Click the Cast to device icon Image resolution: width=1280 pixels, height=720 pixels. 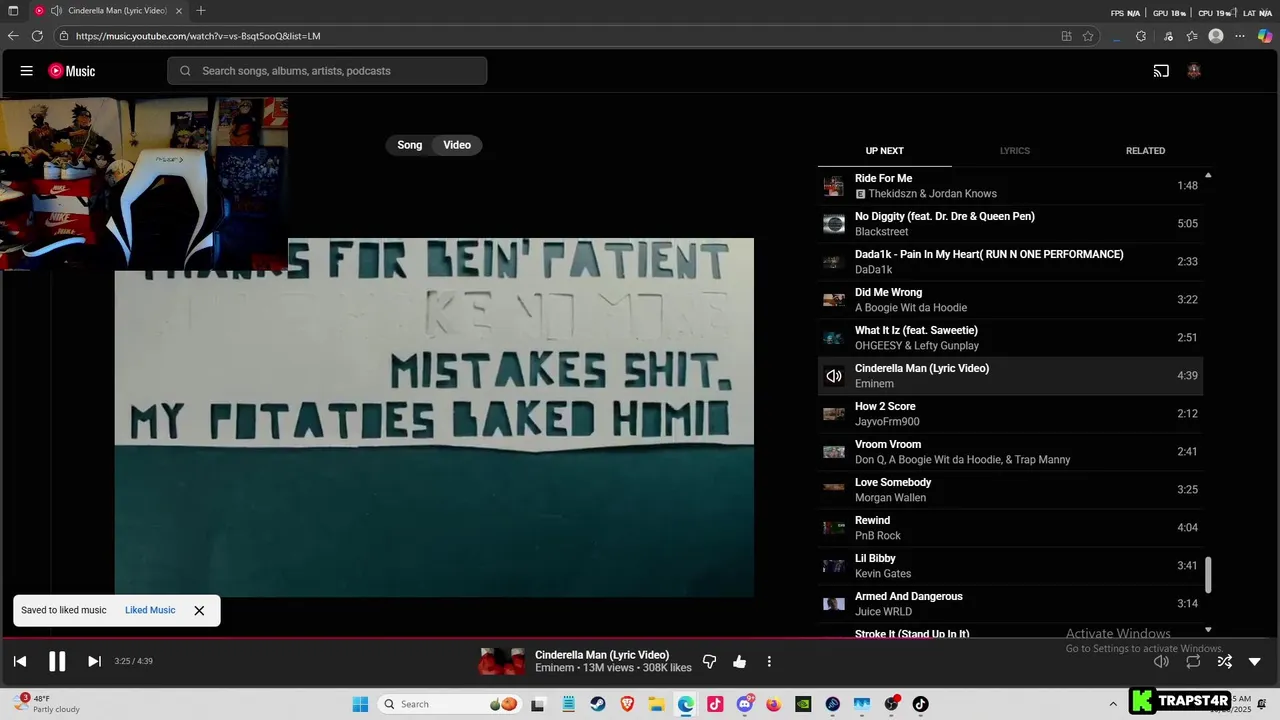tap(1161, 71)
